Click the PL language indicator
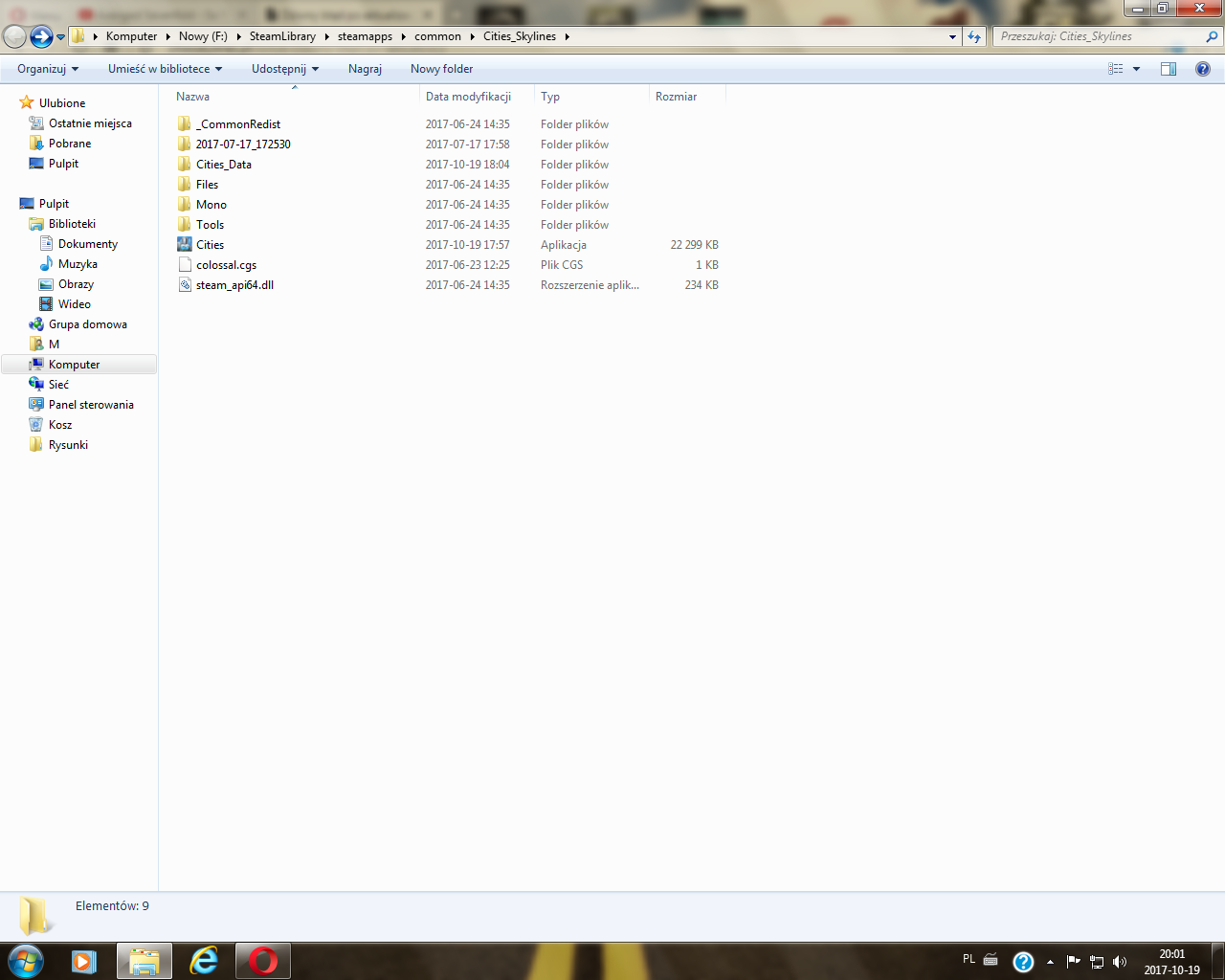 pos(969,959)
